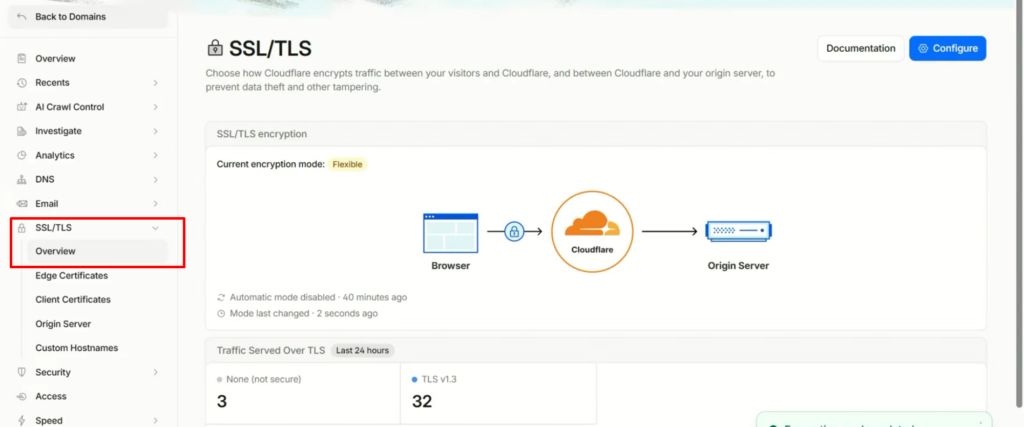
Task: Open the Overview page icon at top of sidebar
Action: pos(22,59)
